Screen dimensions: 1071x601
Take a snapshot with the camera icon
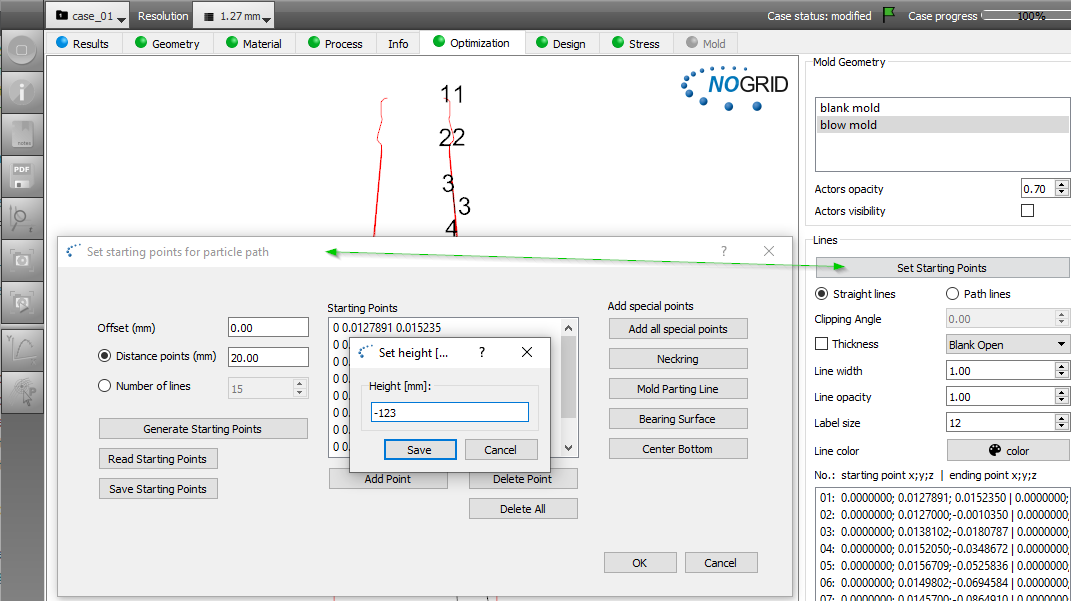(x=22, y=261)
